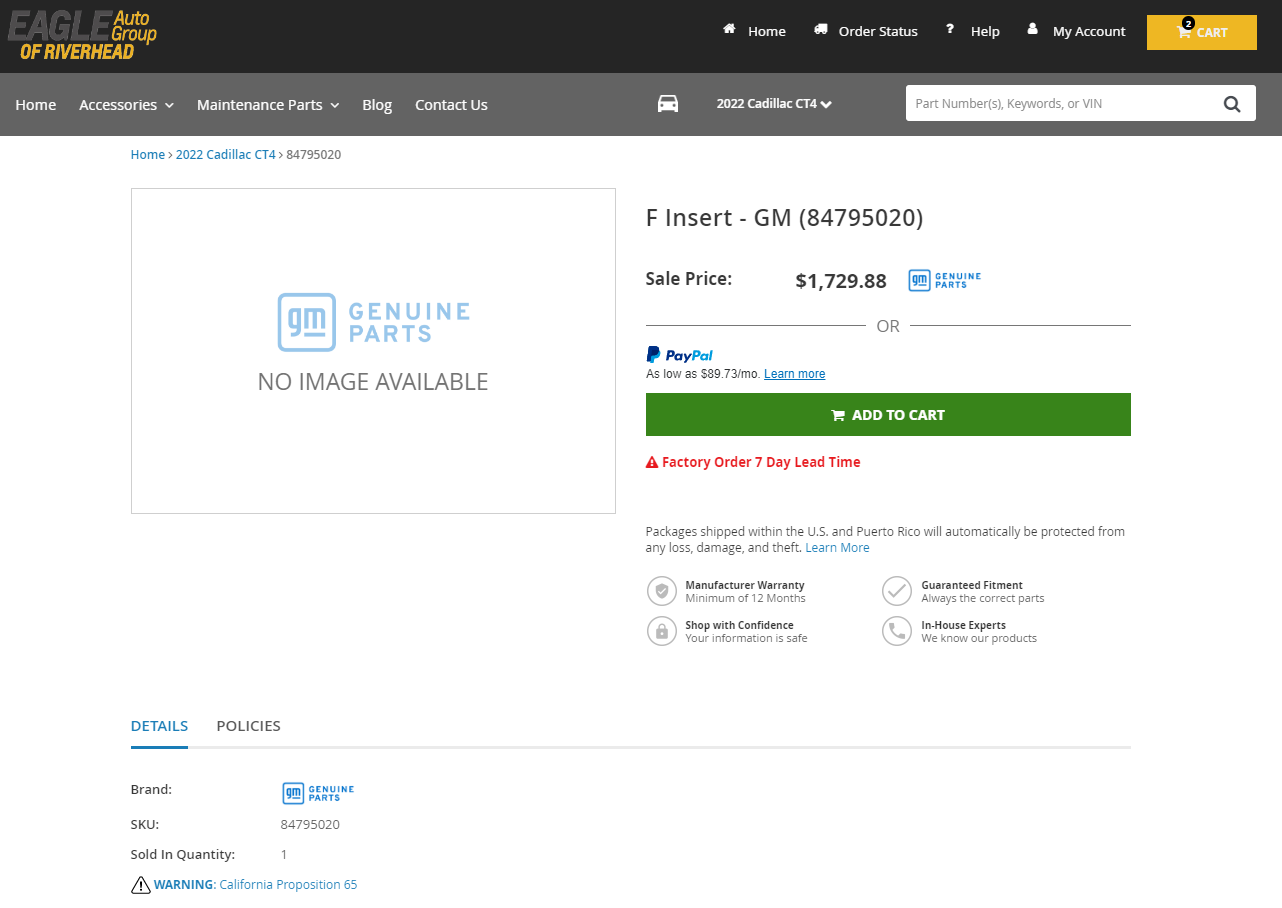The height and width of the screenshot is (908, 1282).
Task: Click the search magnifier icon
Action: [1231, 104]
